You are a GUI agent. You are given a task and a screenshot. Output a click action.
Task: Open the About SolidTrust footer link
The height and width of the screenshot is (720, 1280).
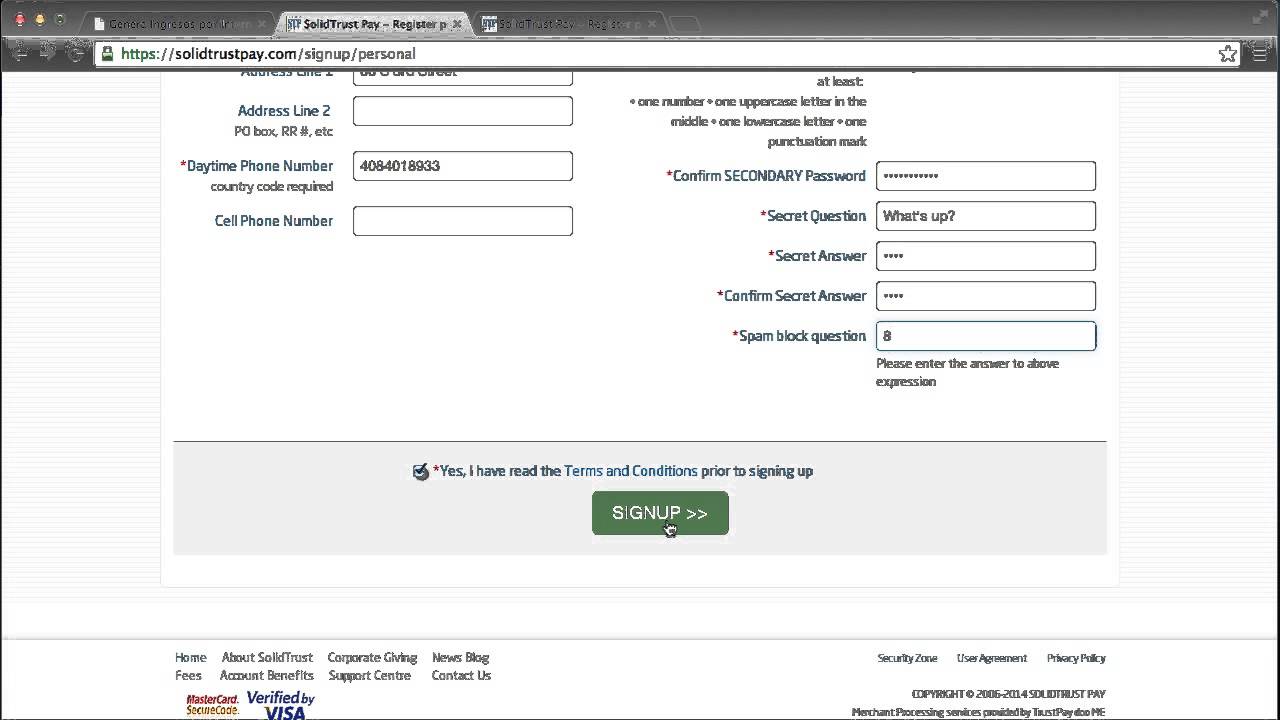[x=267, y=658]
